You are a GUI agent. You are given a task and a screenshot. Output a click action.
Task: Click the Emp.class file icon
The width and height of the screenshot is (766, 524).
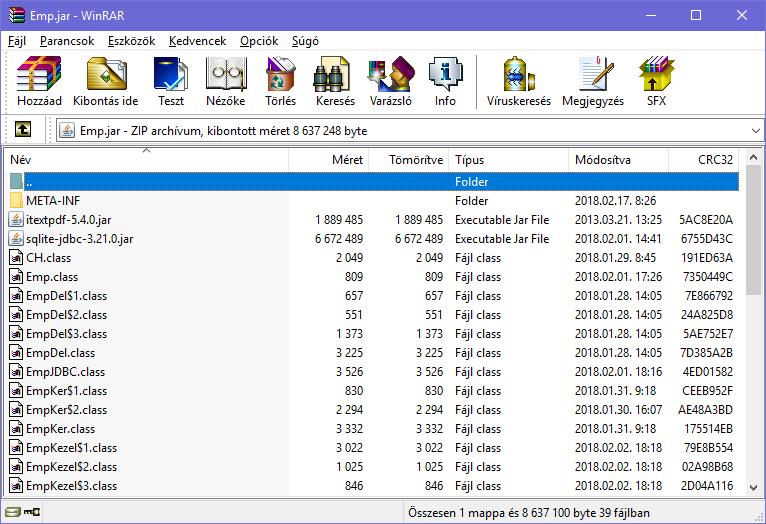[16, 276]
